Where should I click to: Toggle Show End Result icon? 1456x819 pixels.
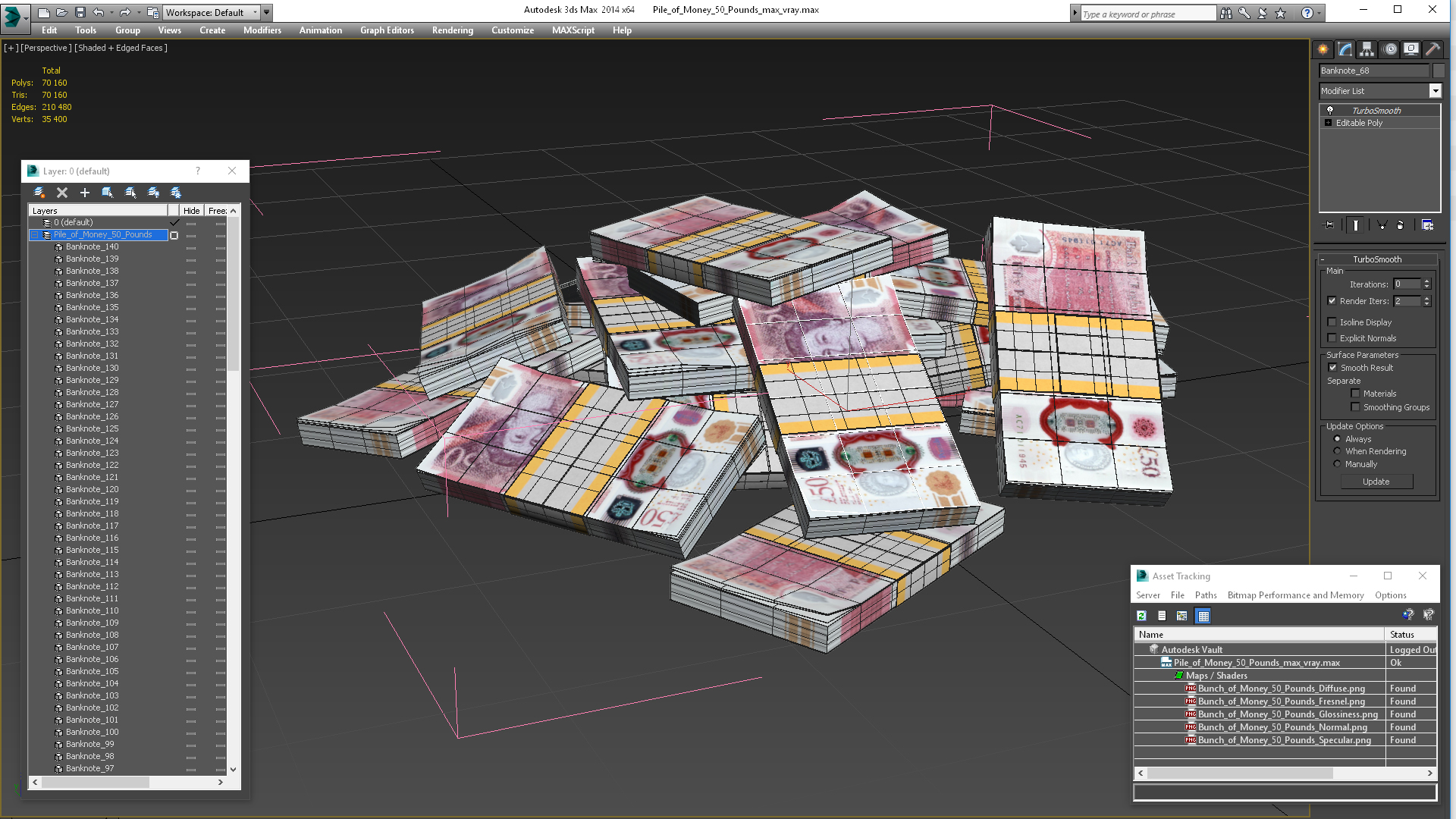tap(1356, 225)
